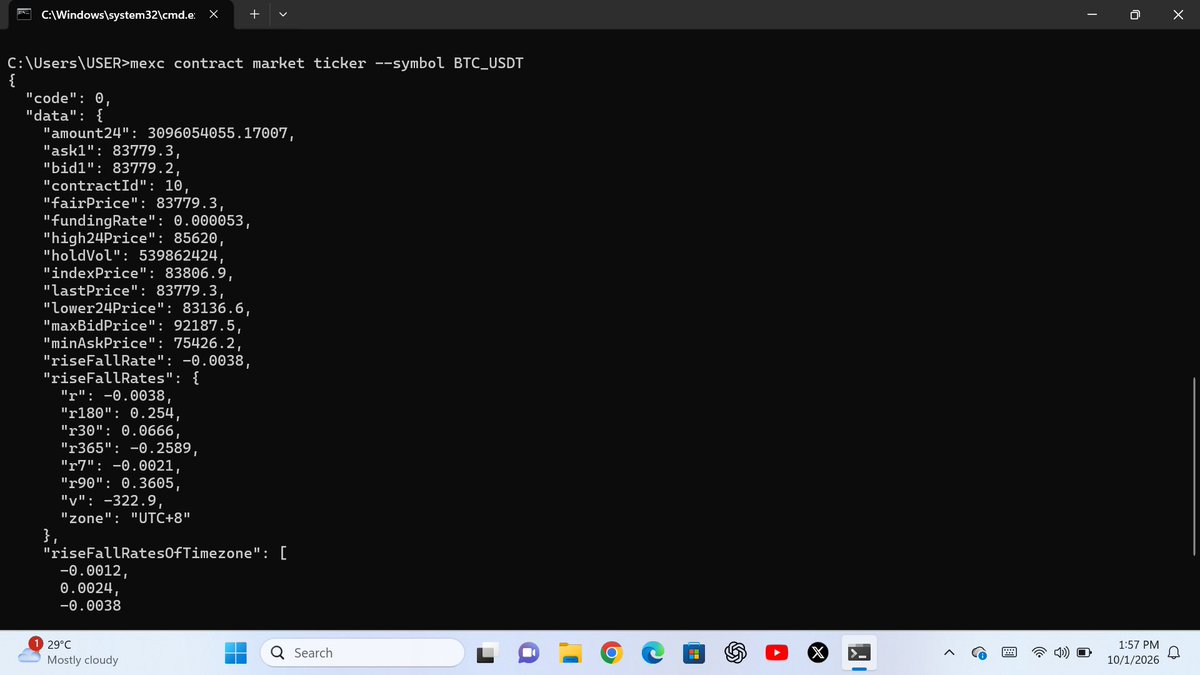Open the clock showing 1:57 PM

[1132, 653]
